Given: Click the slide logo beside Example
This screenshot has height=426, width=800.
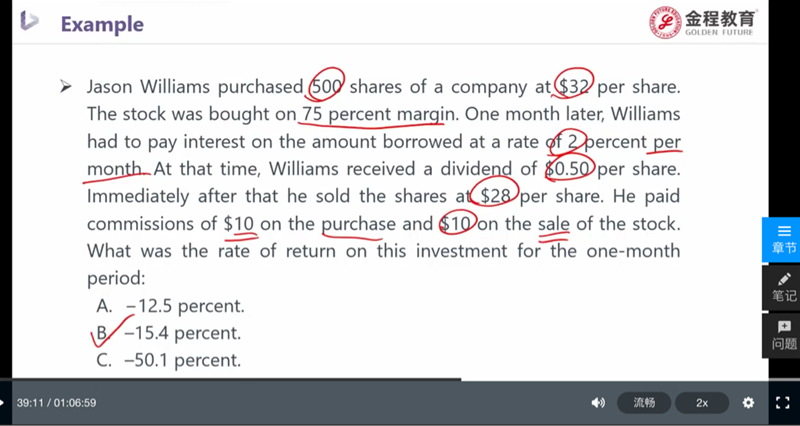Looking at the screenshot, I should (x=30, y=22).
